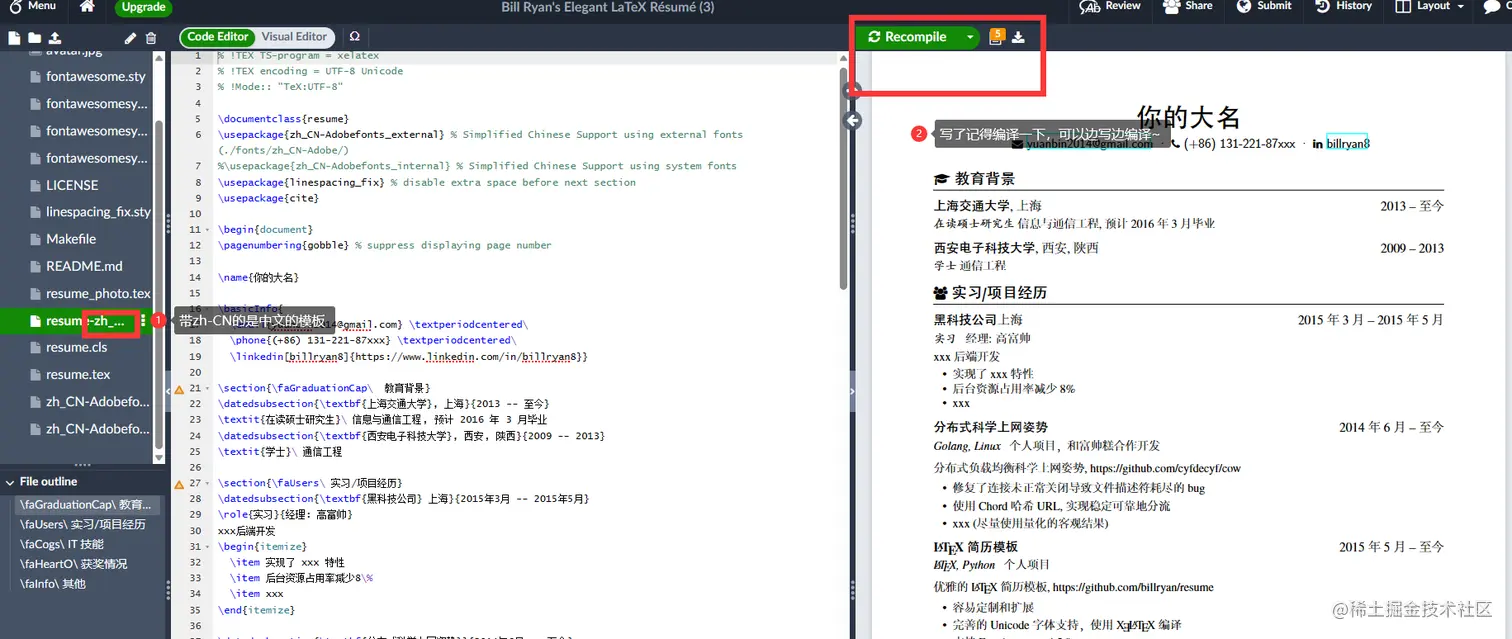Download the compiled PDF
The image size is (1512, 639).
(1018, 38)
